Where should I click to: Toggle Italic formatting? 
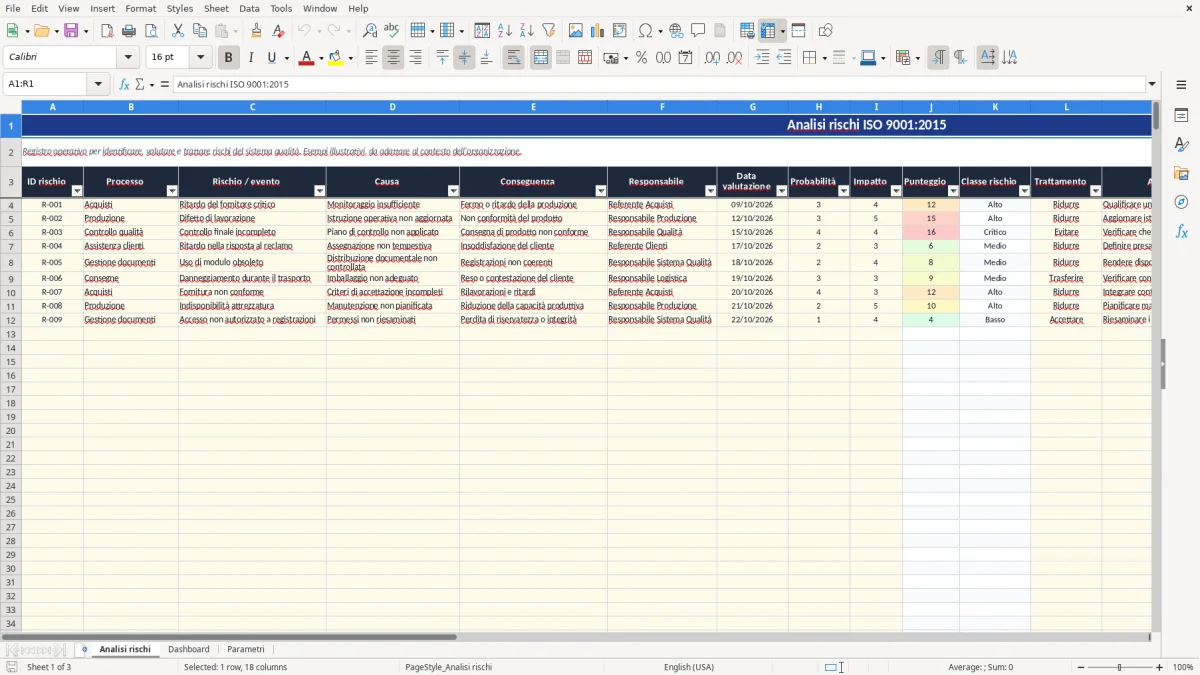click(x=251, y=58)
